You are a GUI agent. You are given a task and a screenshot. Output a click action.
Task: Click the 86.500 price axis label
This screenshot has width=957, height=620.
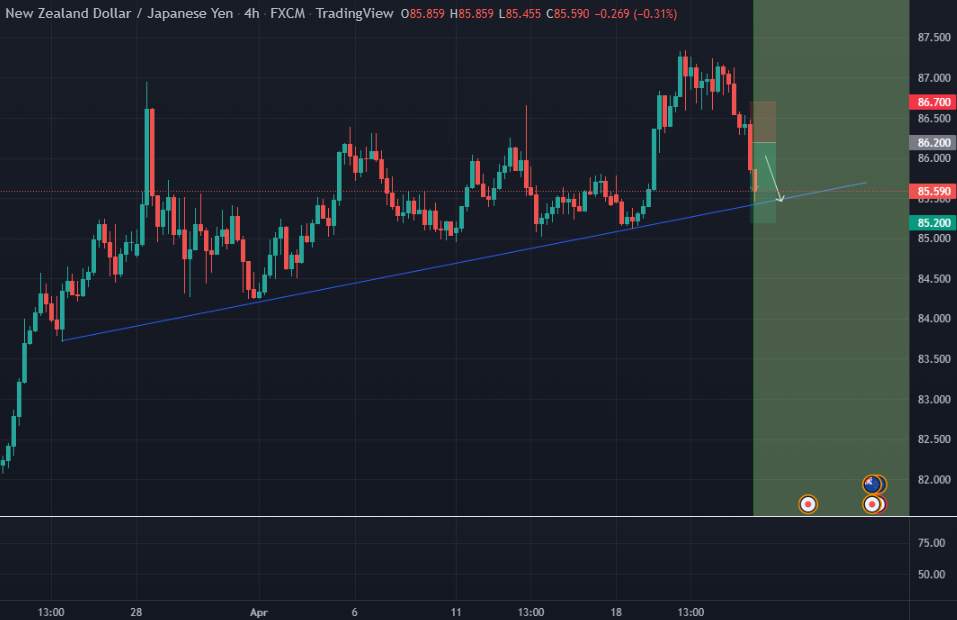934,118
